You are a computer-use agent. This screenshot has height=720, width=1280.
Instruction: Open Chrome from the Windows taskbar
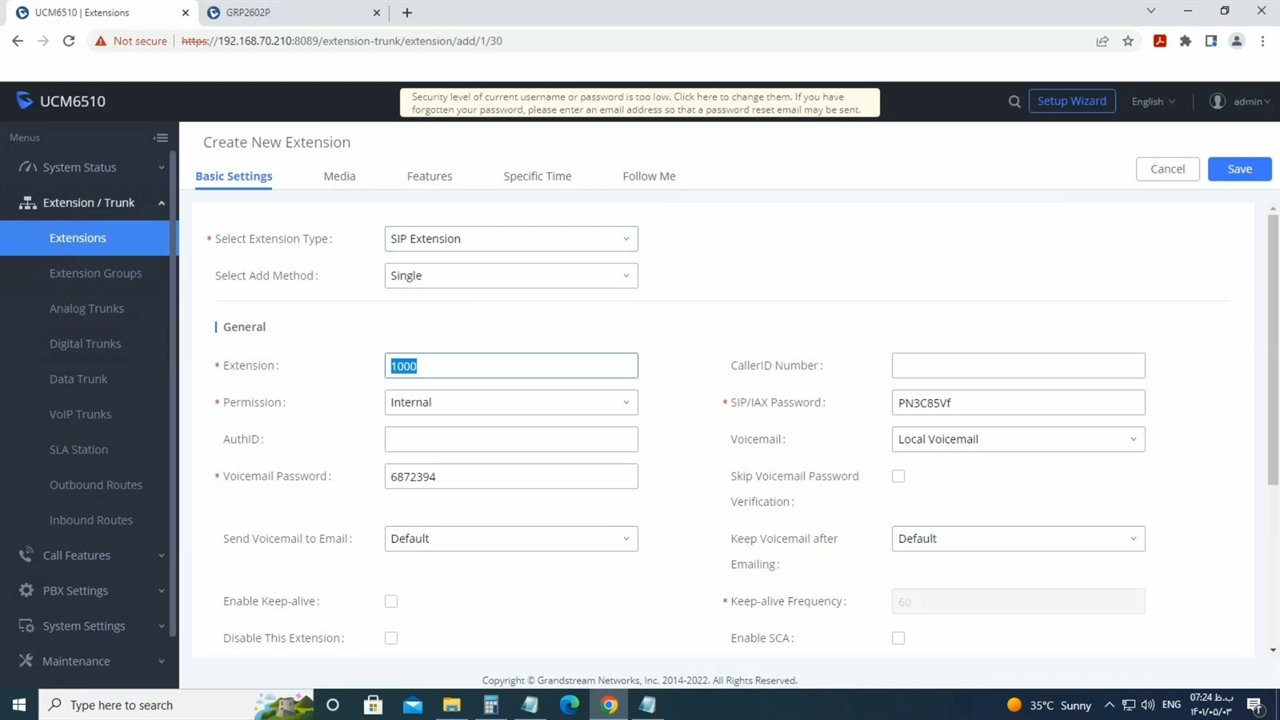pos(608,705)
